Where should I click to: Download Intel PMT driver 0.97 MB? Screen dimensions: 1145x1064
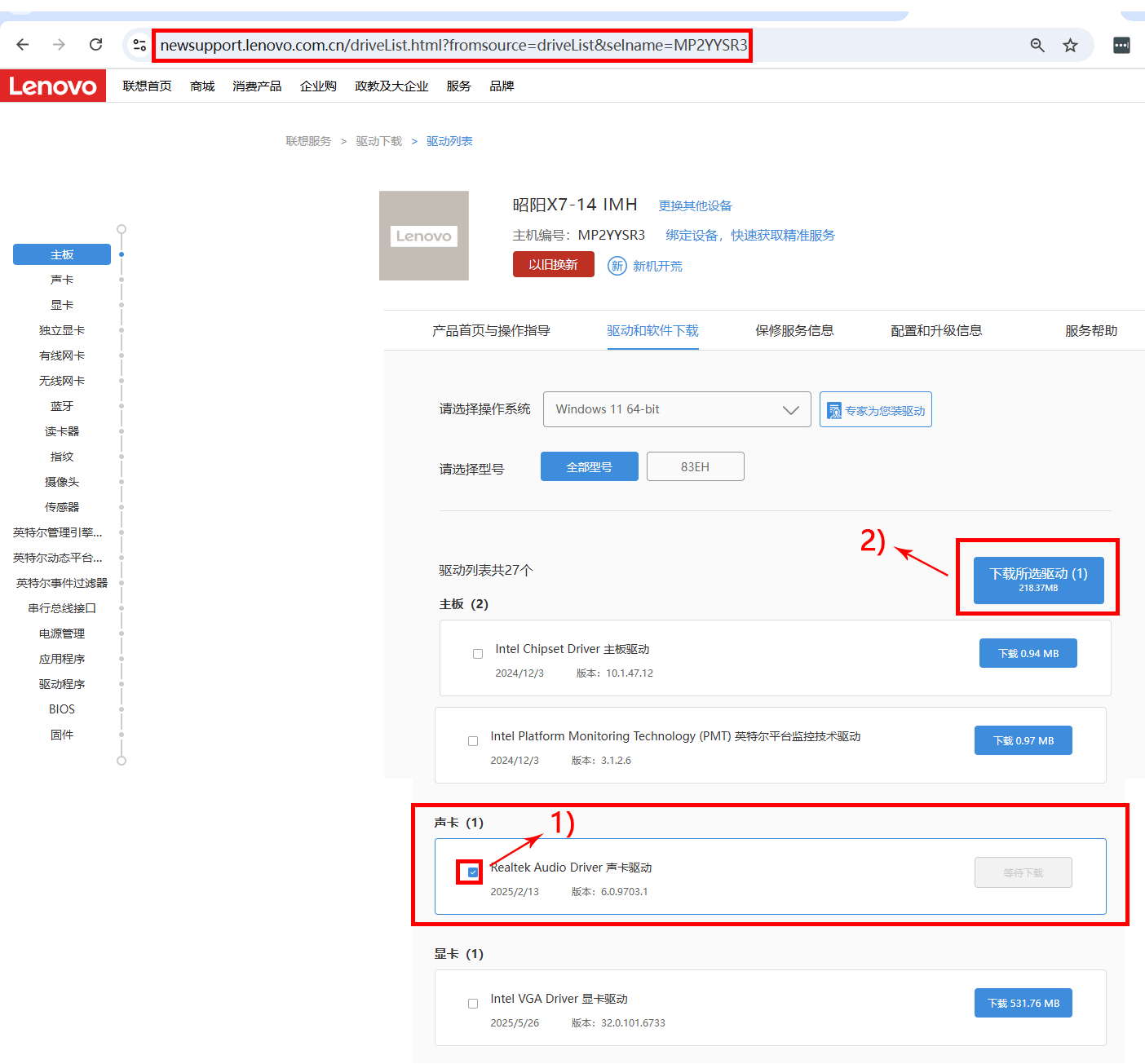[1023, 740]
